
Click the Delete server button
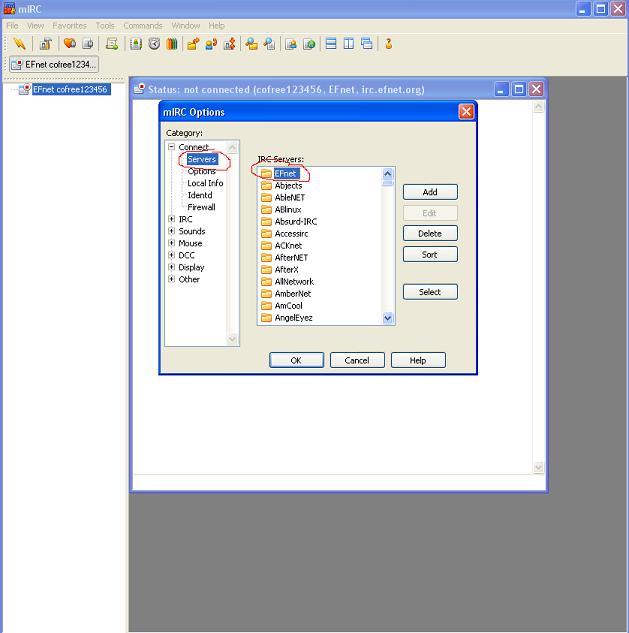click(x=430, y=233)
